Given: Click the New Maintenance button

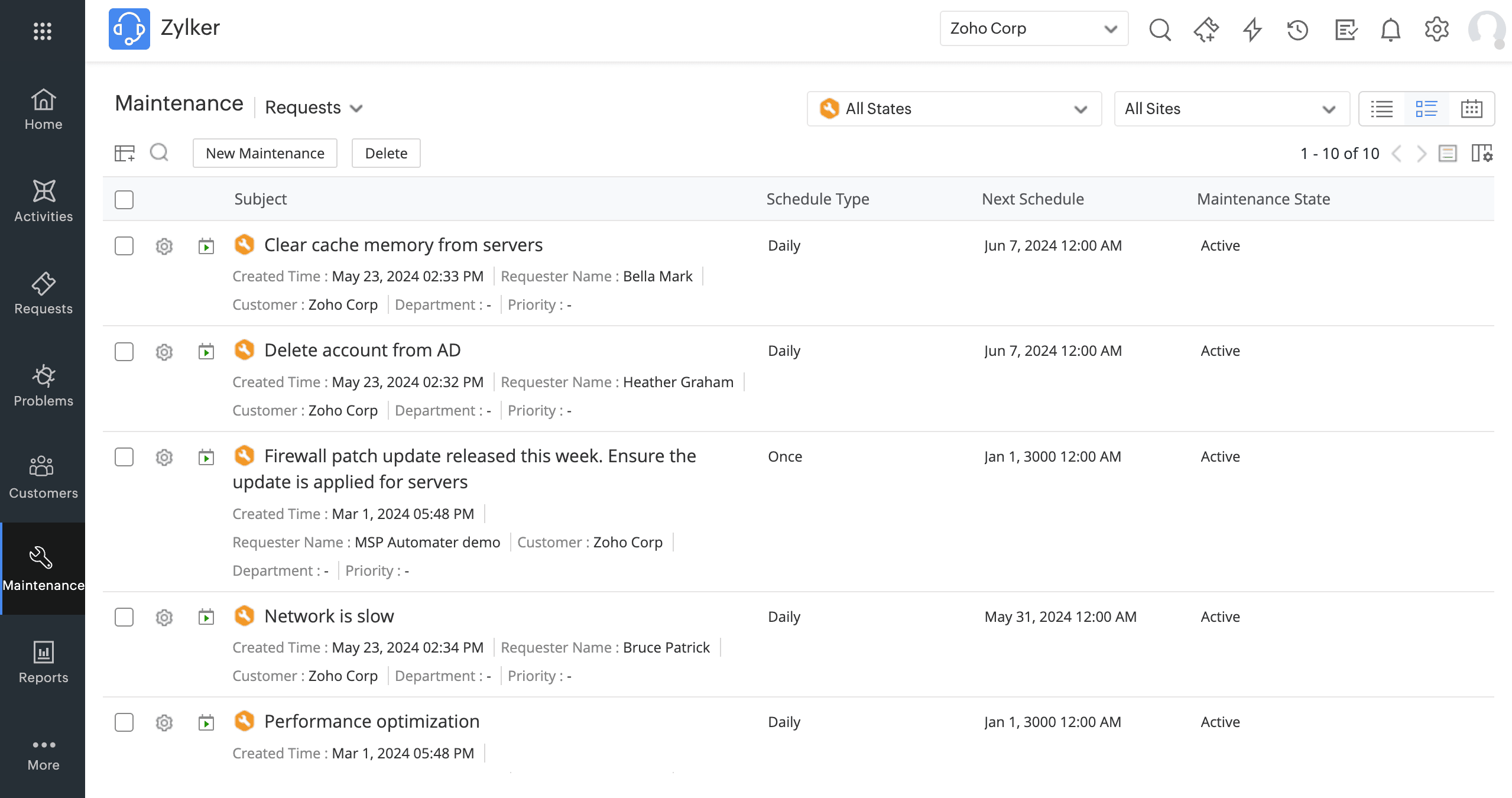Looking at the screenshot, I should [x=265, y=154].
